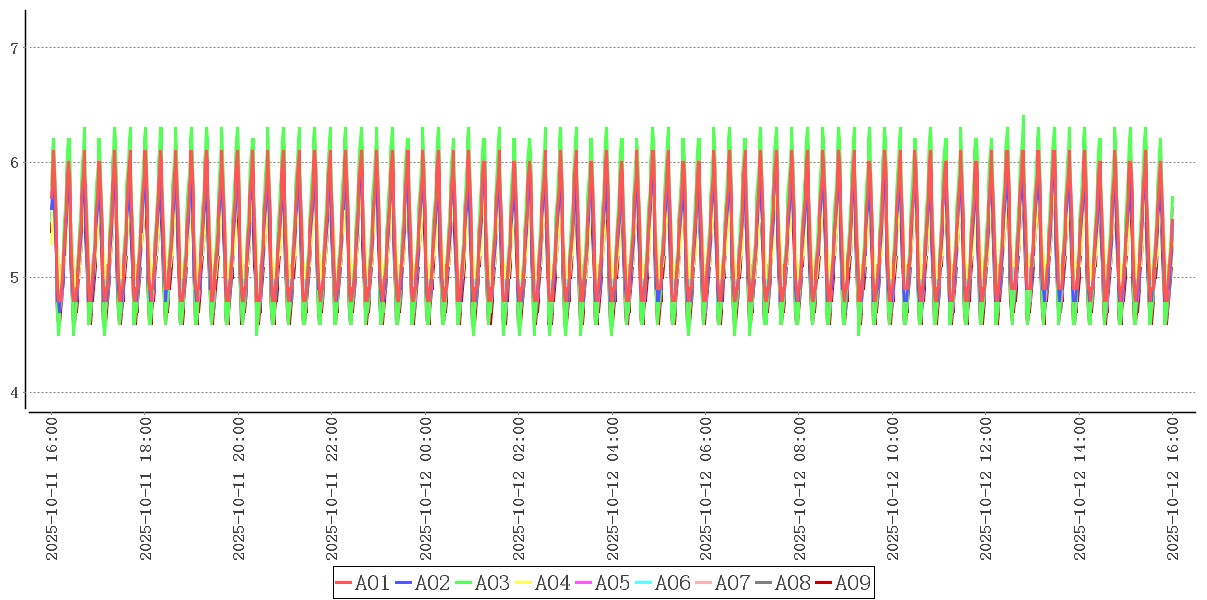Click the magenta A05 legend line marker
1207x600 pixels.
[x=585, y=583]
